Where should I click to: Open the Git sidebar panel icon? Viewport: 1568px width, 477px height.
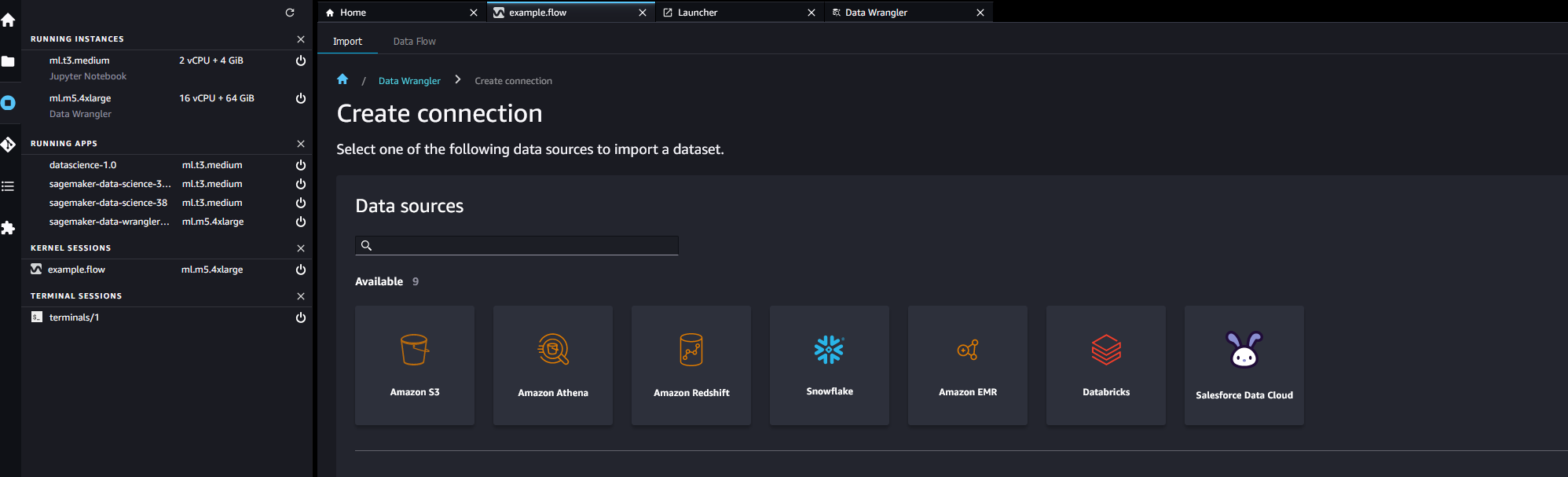[x=9, y=145]
